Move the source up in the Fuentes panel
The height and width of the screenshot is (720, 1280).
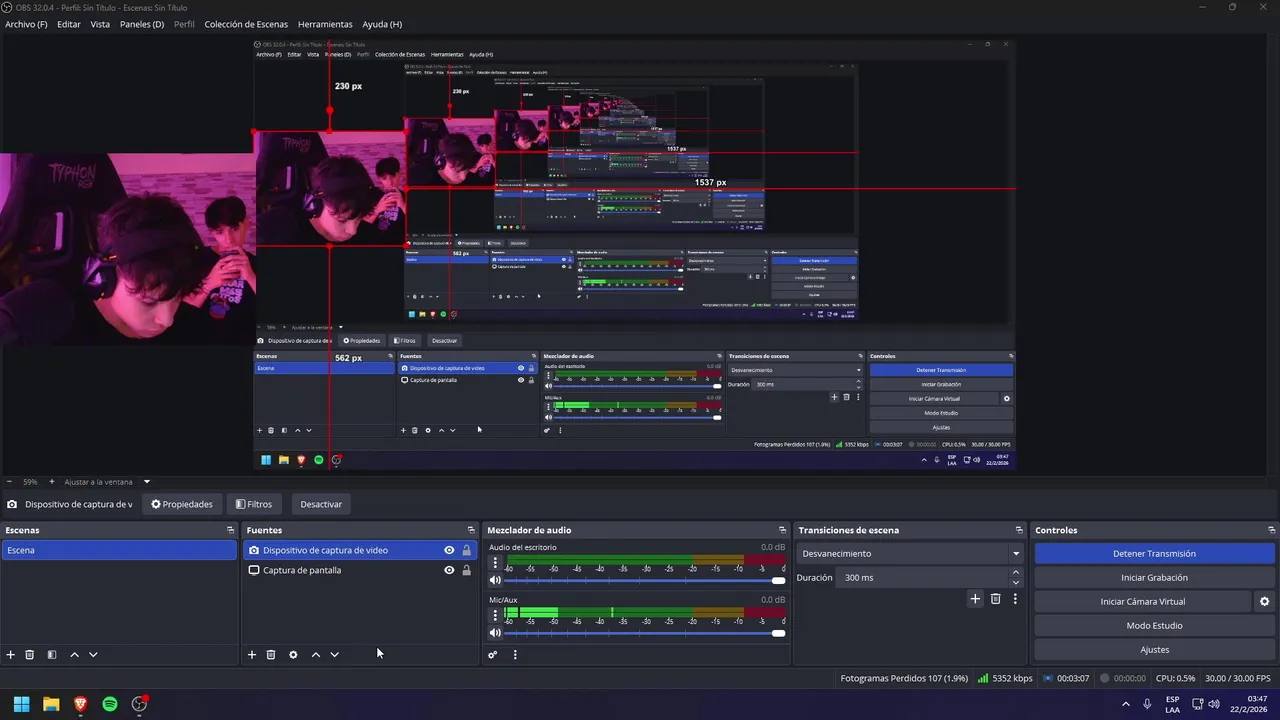(316, 655)
